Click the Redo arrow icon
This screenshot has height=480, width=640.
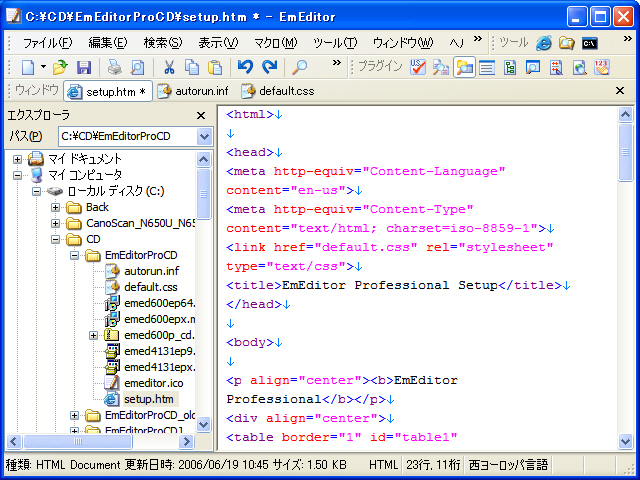[x=269, y=67]
